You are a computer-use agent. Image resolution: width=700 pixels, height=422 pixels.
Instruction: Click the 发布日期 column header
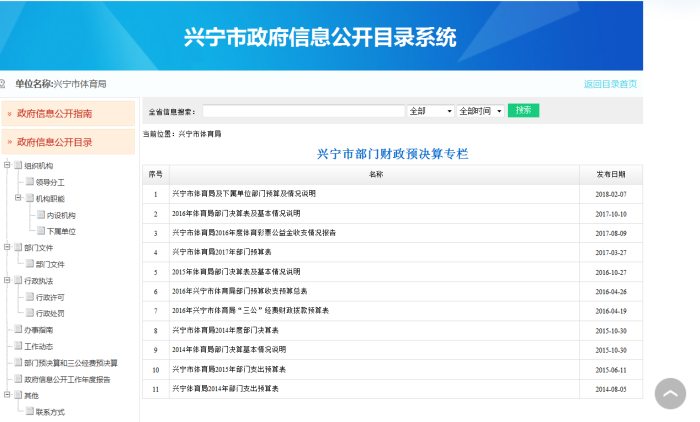tap(611, 175)
